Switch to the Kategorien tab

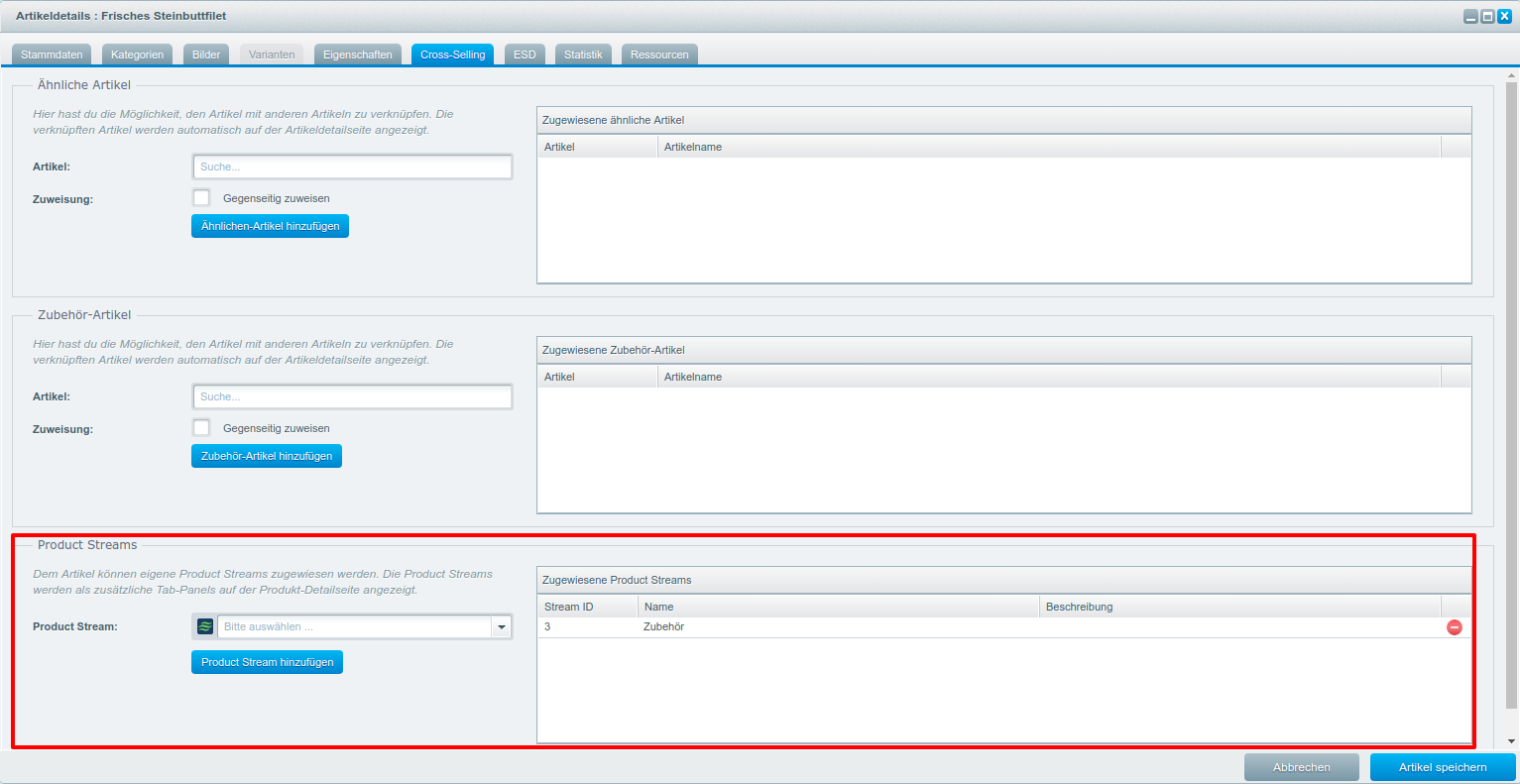tap(138, 55)
